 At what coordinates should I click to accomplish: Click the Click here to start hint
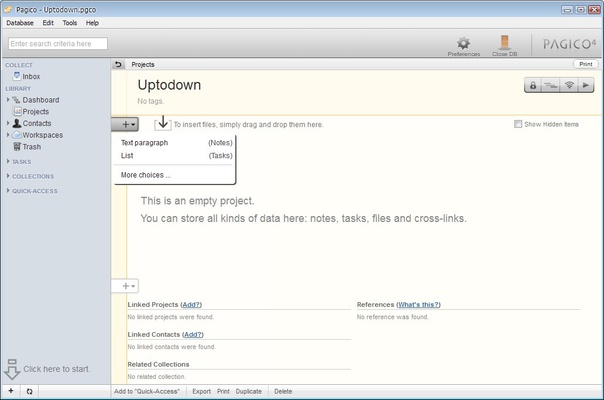[x=56, y=369]
